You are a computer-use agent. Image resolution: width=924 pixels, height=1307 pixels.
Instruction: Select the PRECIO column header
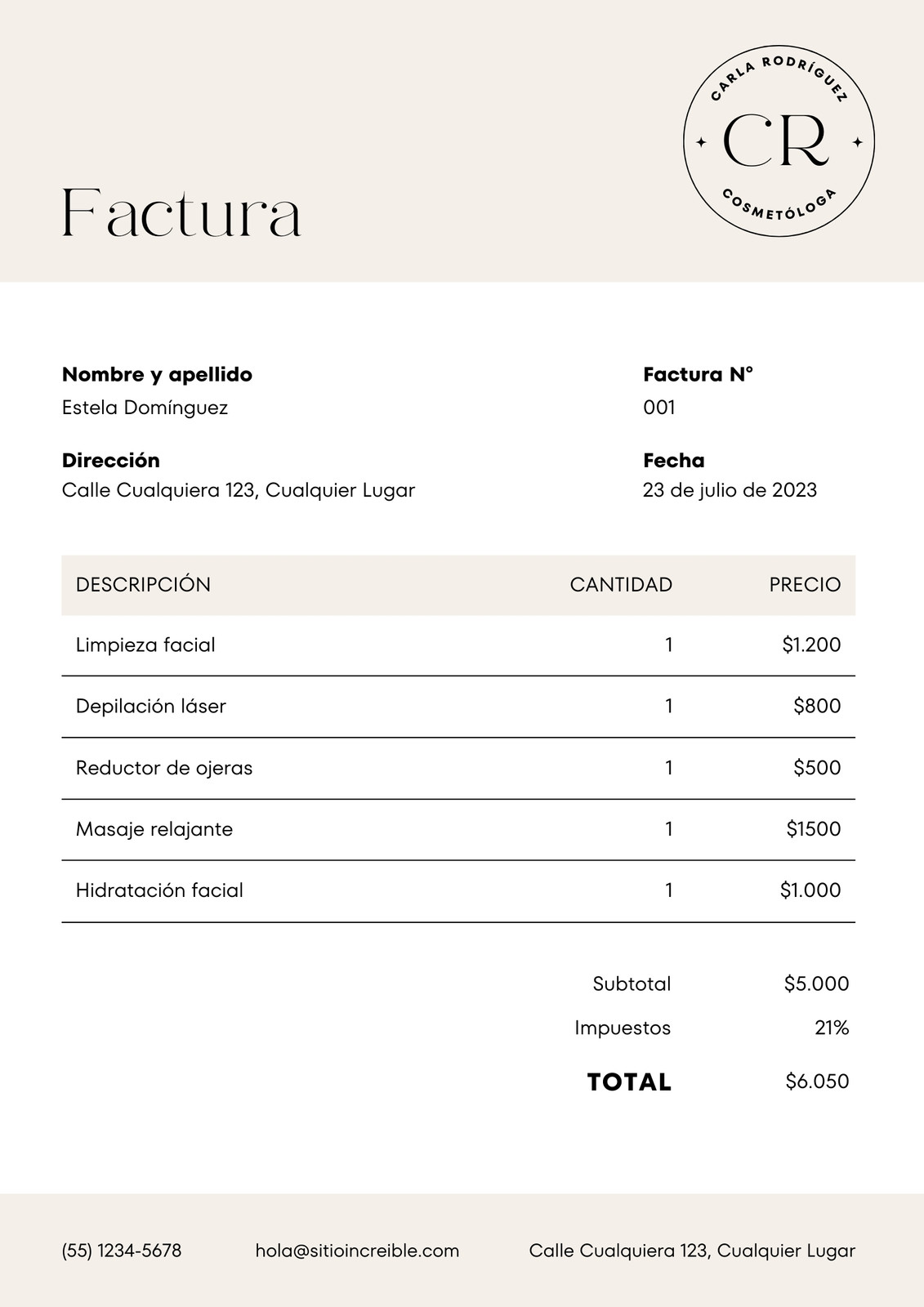805,585
